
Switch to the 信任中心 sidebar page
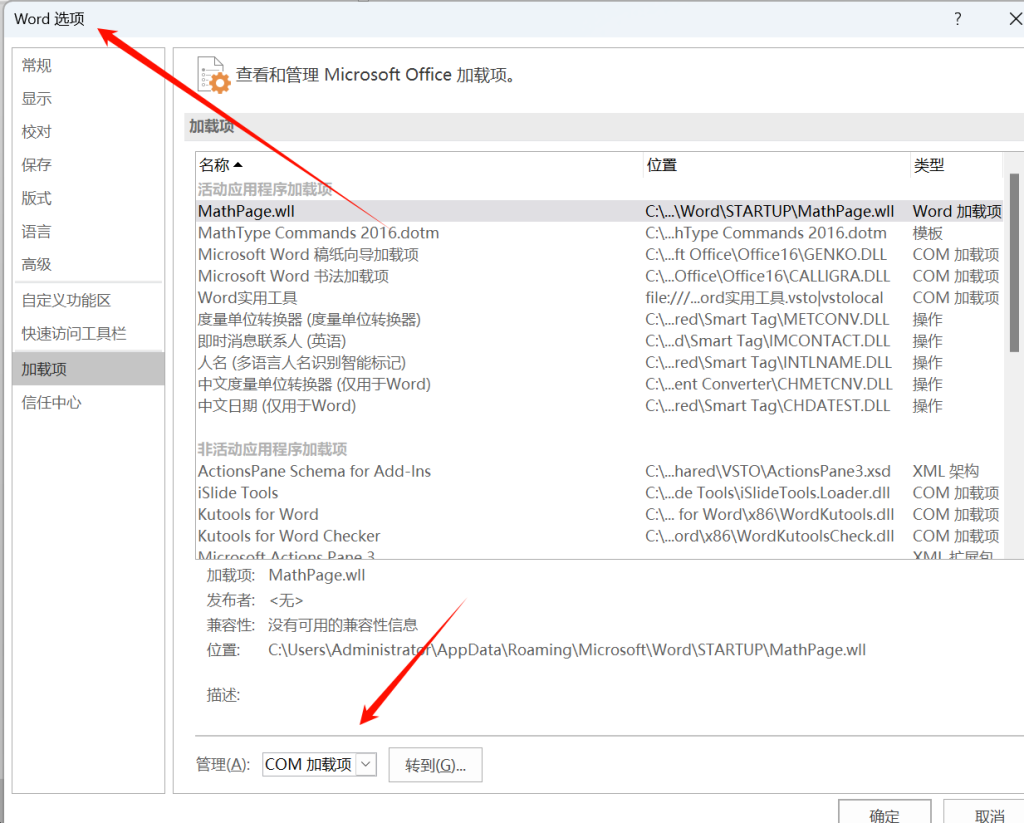click(x=45, y=402)
